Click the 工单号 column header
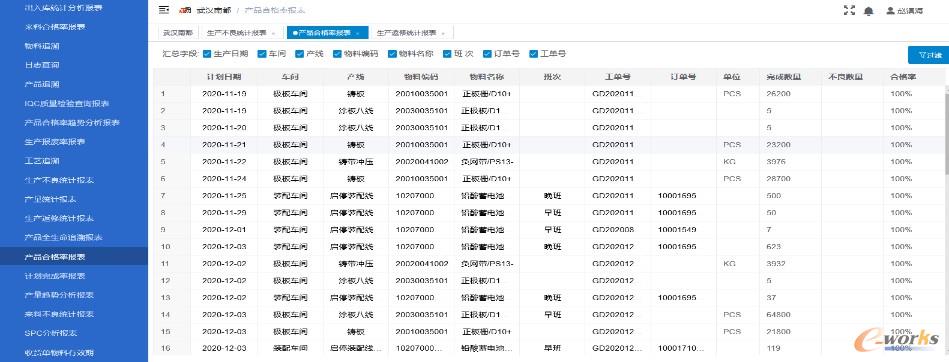 click(x=617, y=77)
